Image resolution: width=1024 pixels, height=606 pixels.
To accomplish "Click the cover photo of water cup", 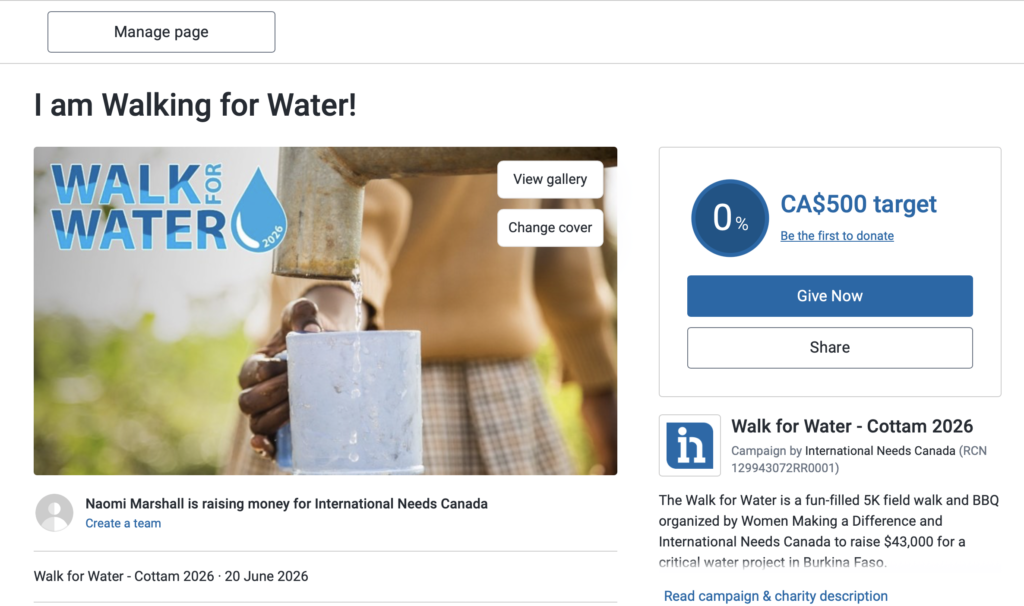I will [x=325, y=311].
